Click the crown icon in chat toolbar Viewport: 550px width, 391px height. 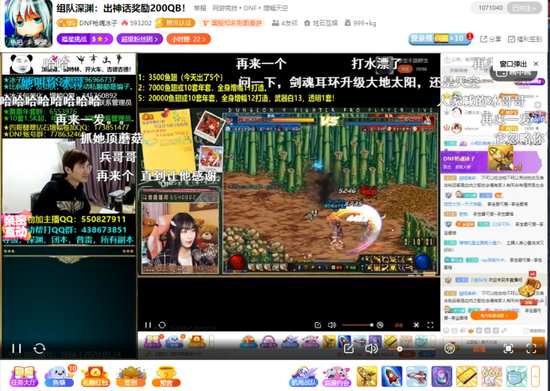point(471,331)
